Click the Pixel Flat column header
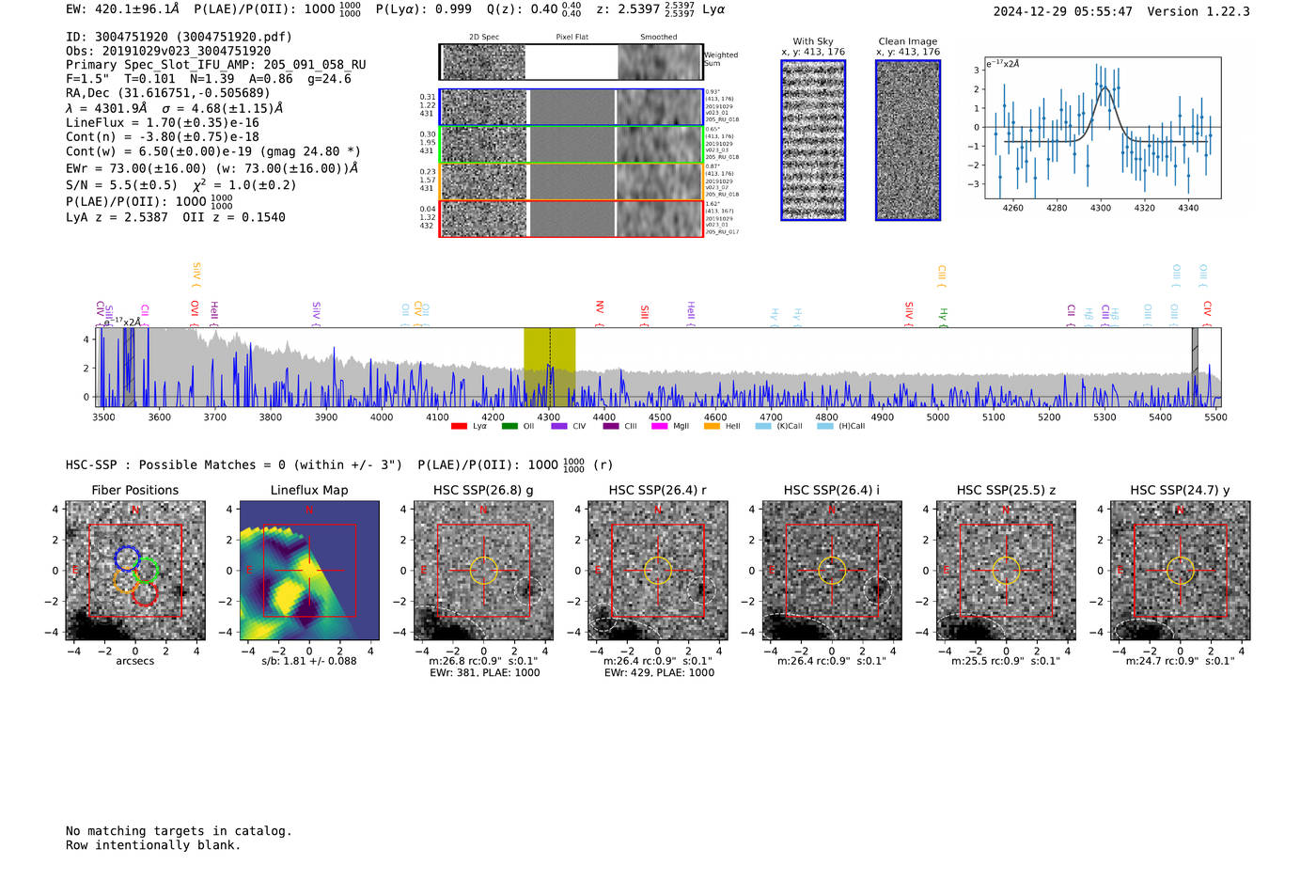Screen dimensions: 1316x896 pos(572,38)
